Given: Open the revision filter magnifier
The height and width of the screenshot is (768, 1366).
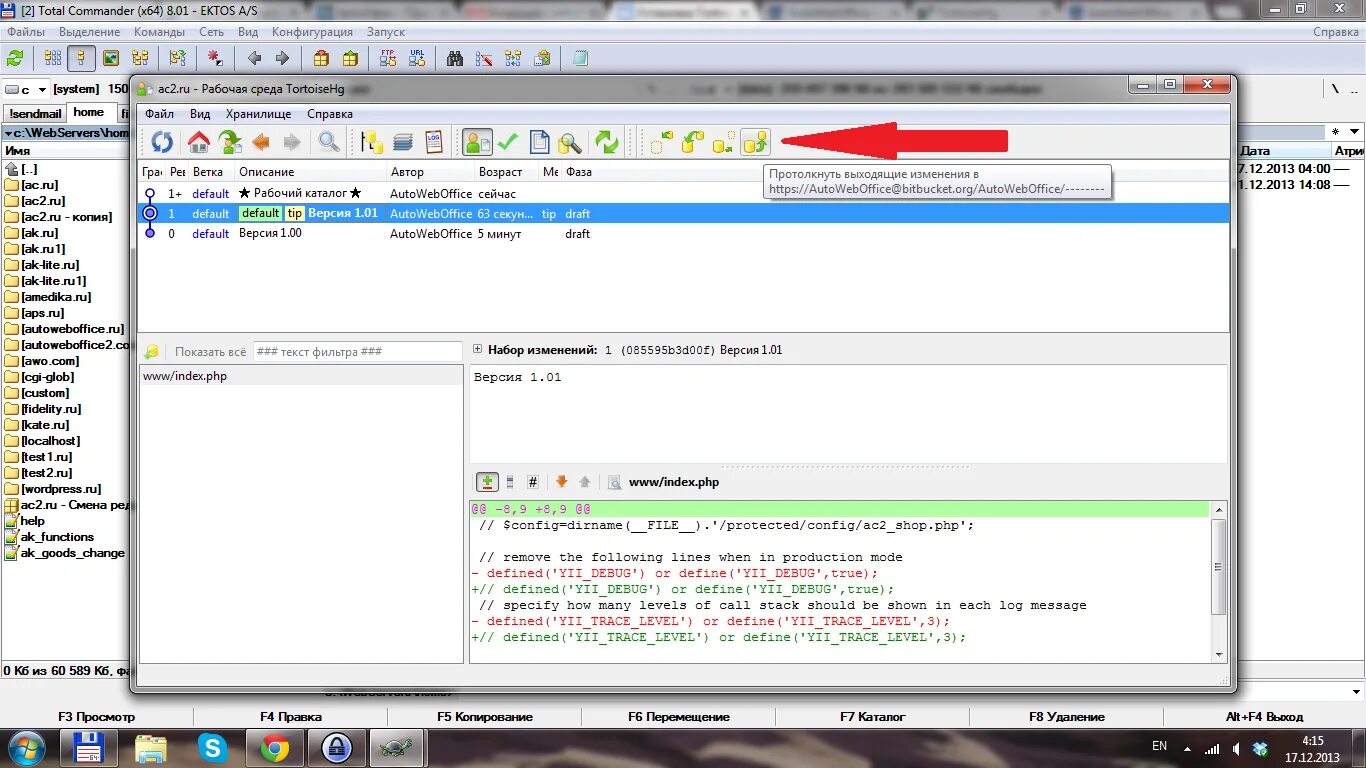Looking at the screenshot, I should point(329,142).
